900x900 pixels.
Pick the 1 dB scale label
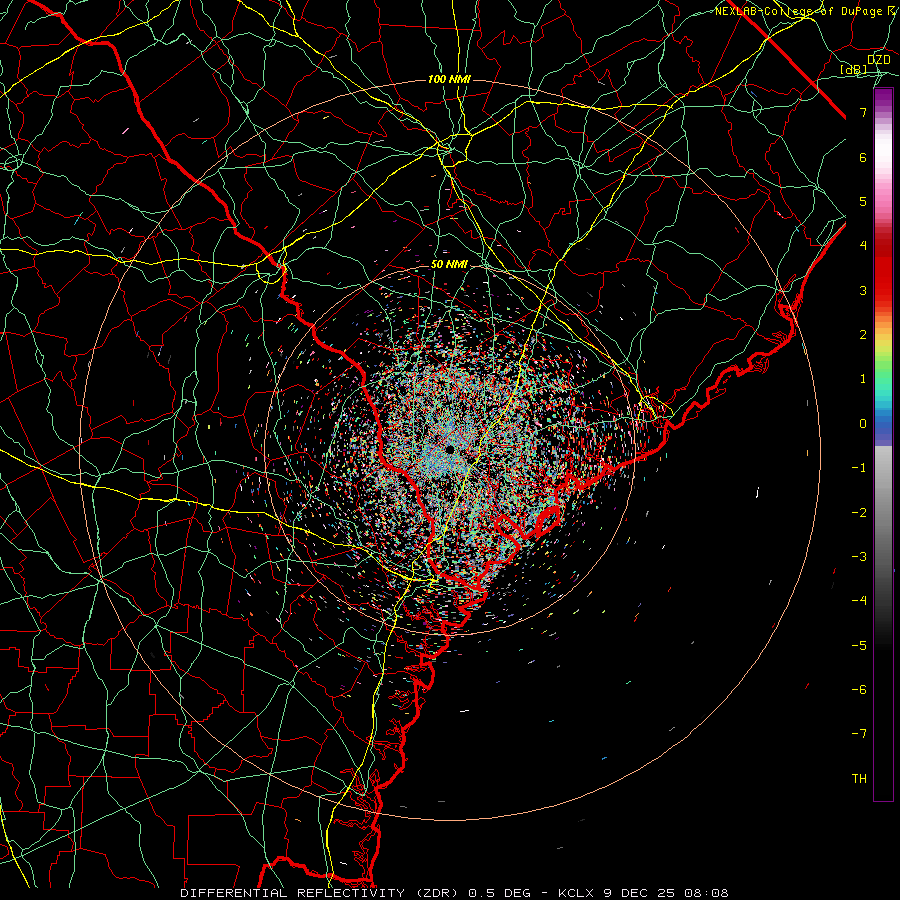[x=863, y=379]
